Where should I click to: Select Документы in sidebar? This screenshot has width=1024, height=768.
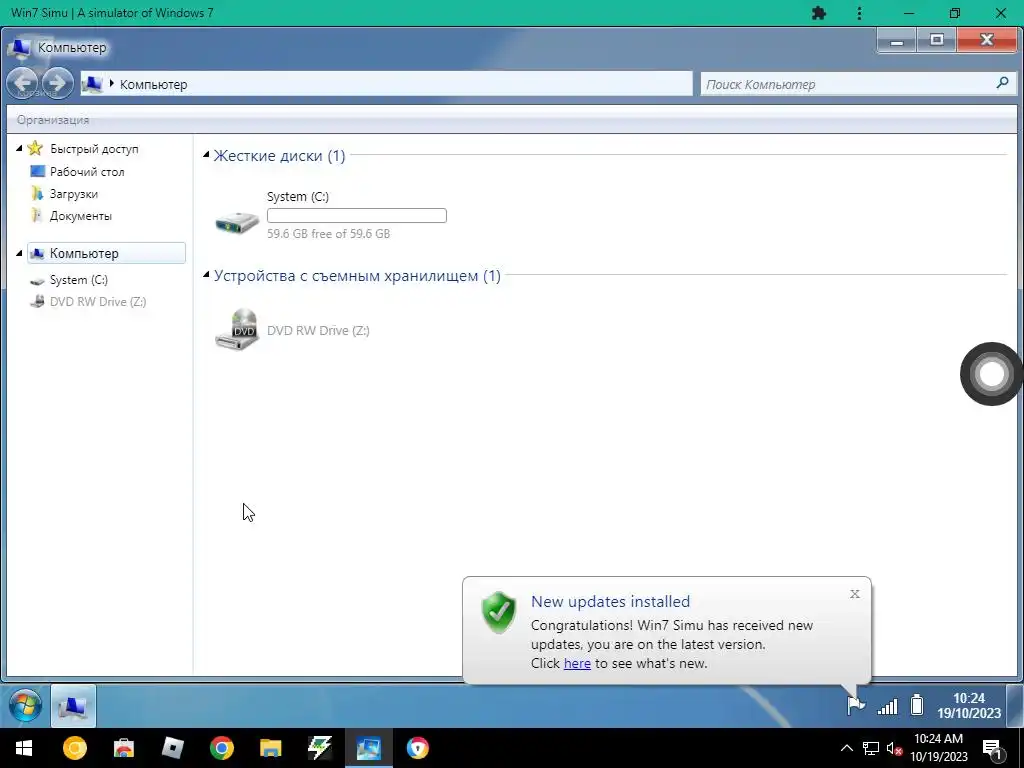[80, 216]
